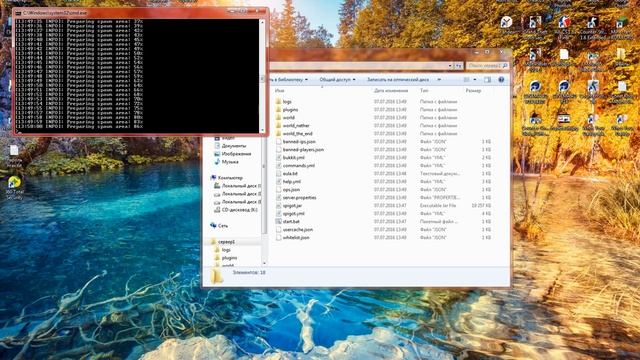Click the Элементов: 18 status bar text

[x=249, y=272]
